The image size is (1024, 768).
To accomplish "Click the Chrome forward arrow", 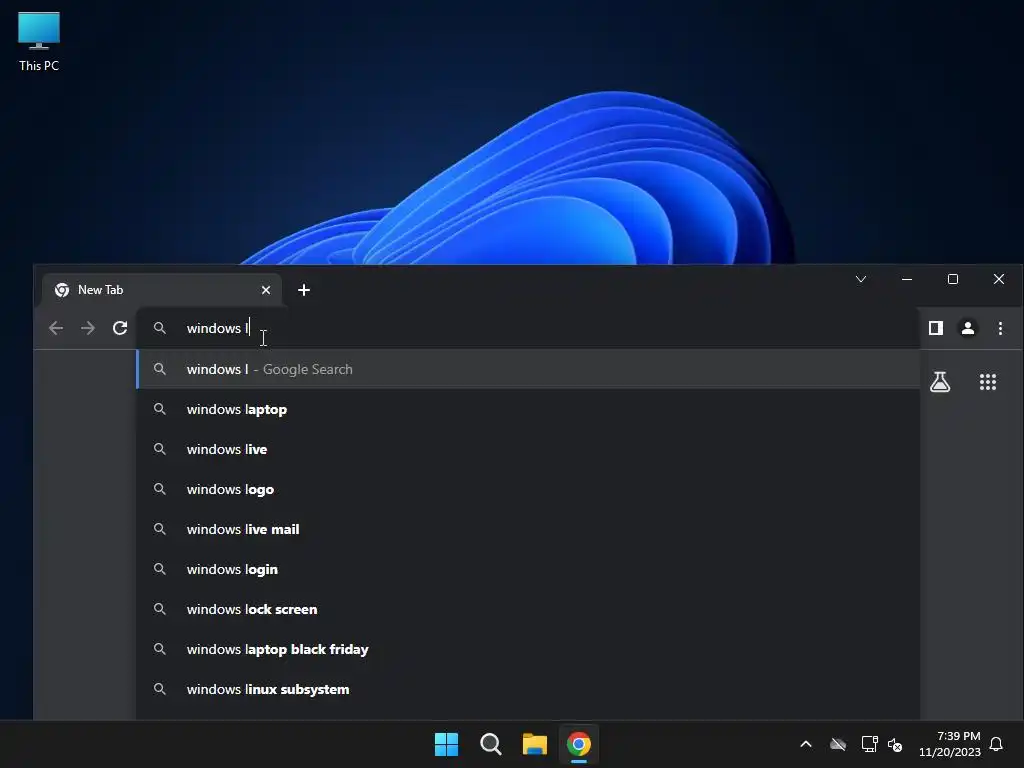I will pos(88,328).
